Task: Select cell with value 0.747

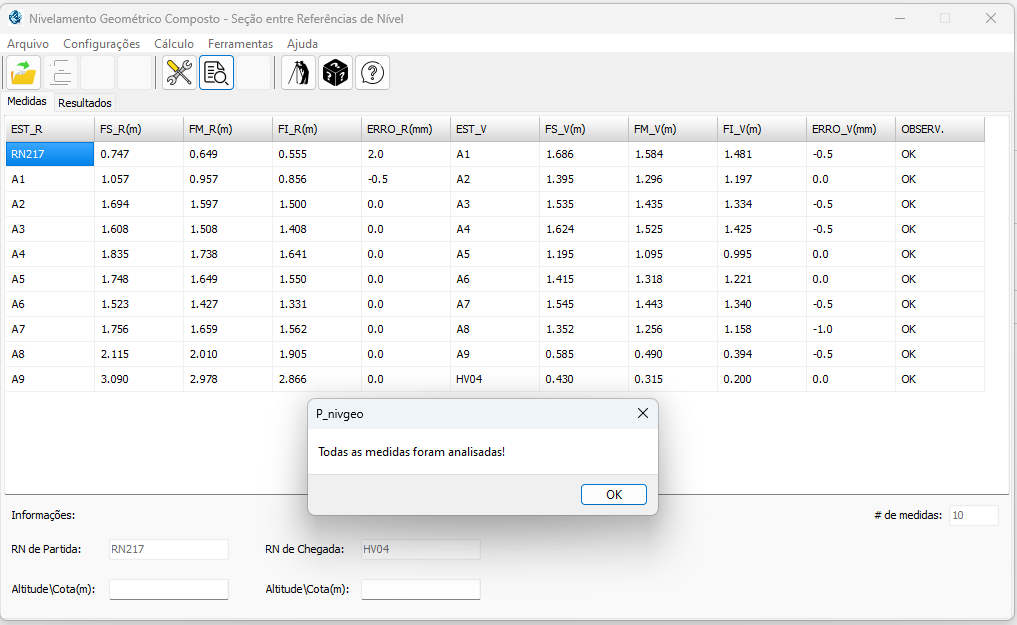Action: pyautogui.click(x=139, y=154)
